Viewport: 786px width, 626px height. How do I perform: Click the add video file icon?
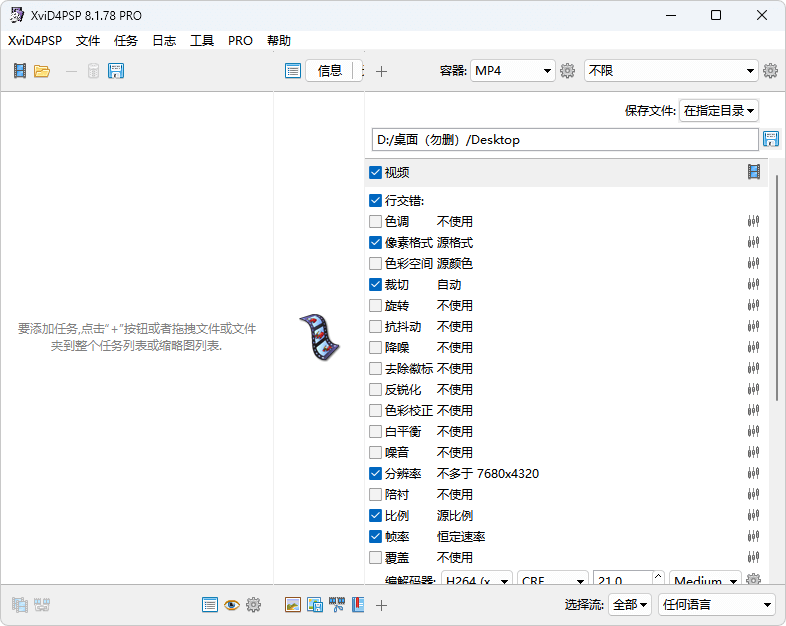pos(20,71)
